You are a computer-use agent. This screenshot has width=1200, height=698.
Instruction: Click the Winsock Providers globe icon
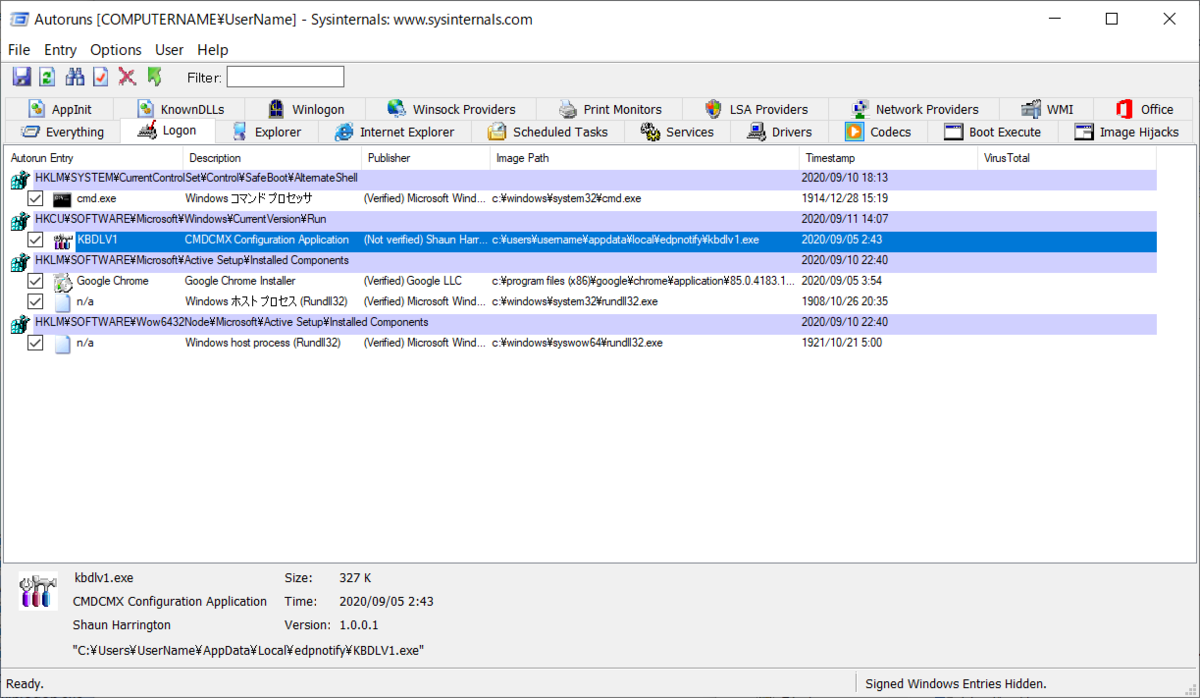click(x=396, y=109)
